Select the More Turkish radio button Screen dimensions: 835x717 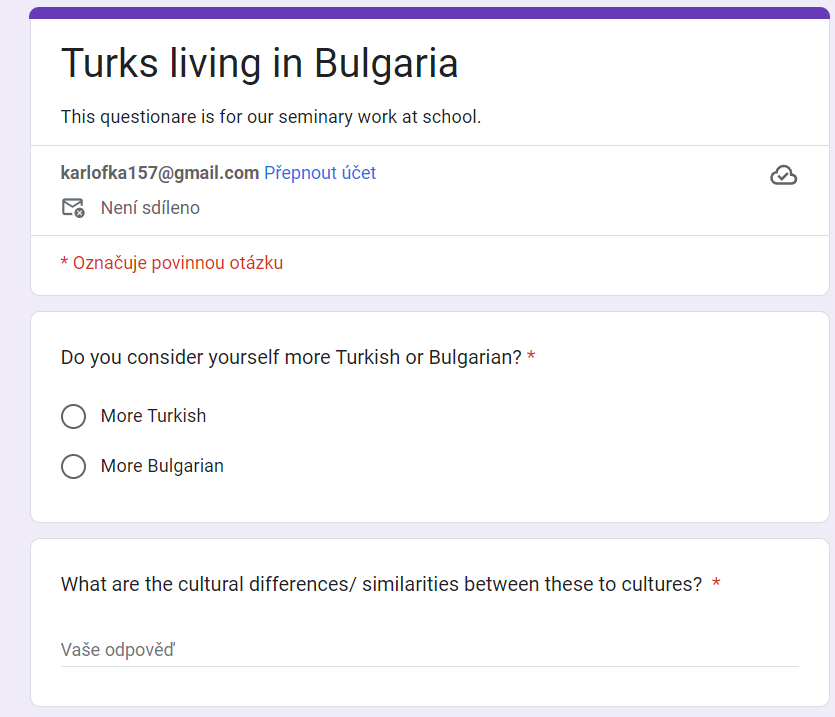click(73, 416)
